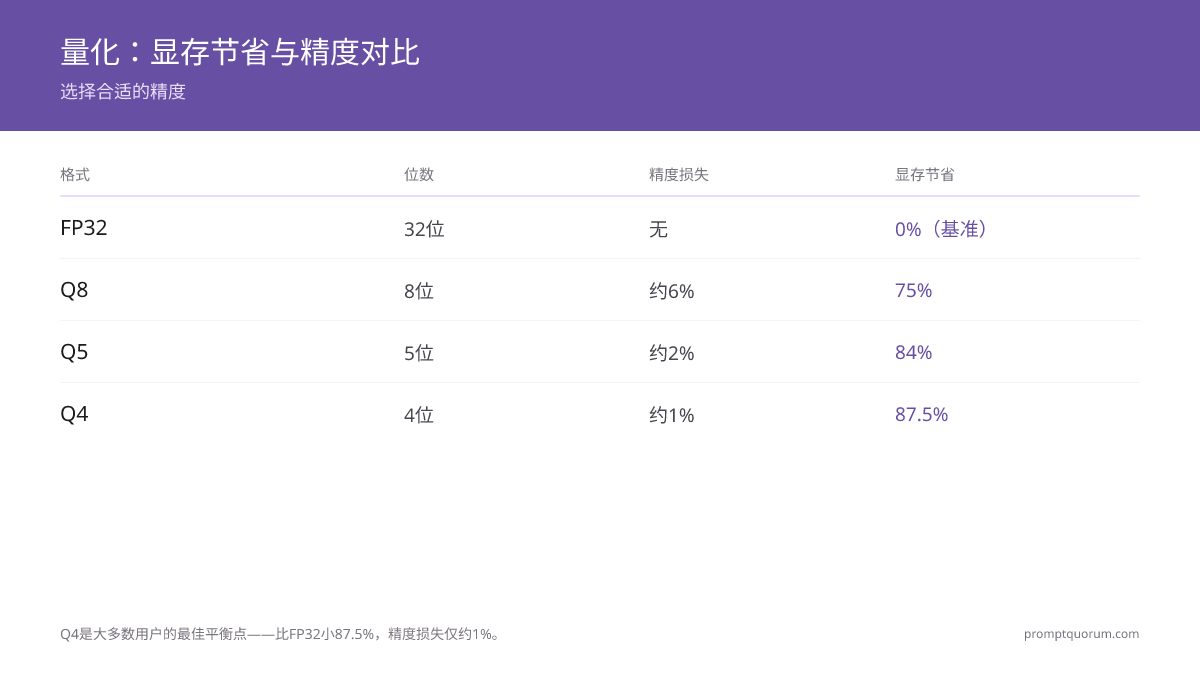The width and height of the screenshot is (1200, 675).
Task: Select the Q8 format cell
Action: (x=74, y=290)
